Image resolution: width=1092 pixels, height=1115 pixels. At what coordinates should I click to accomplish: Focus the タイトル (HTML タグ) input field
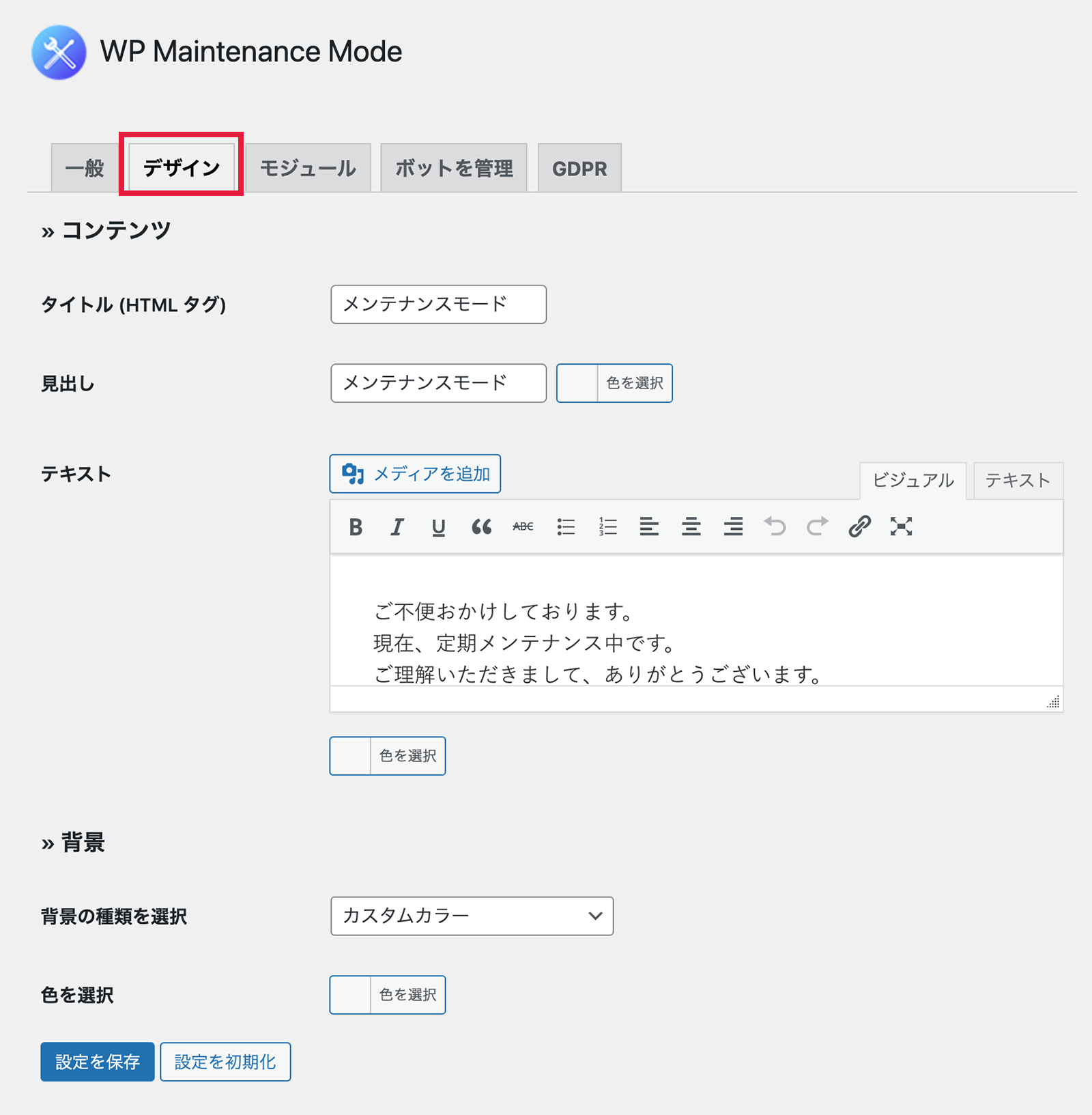[439, 305]
